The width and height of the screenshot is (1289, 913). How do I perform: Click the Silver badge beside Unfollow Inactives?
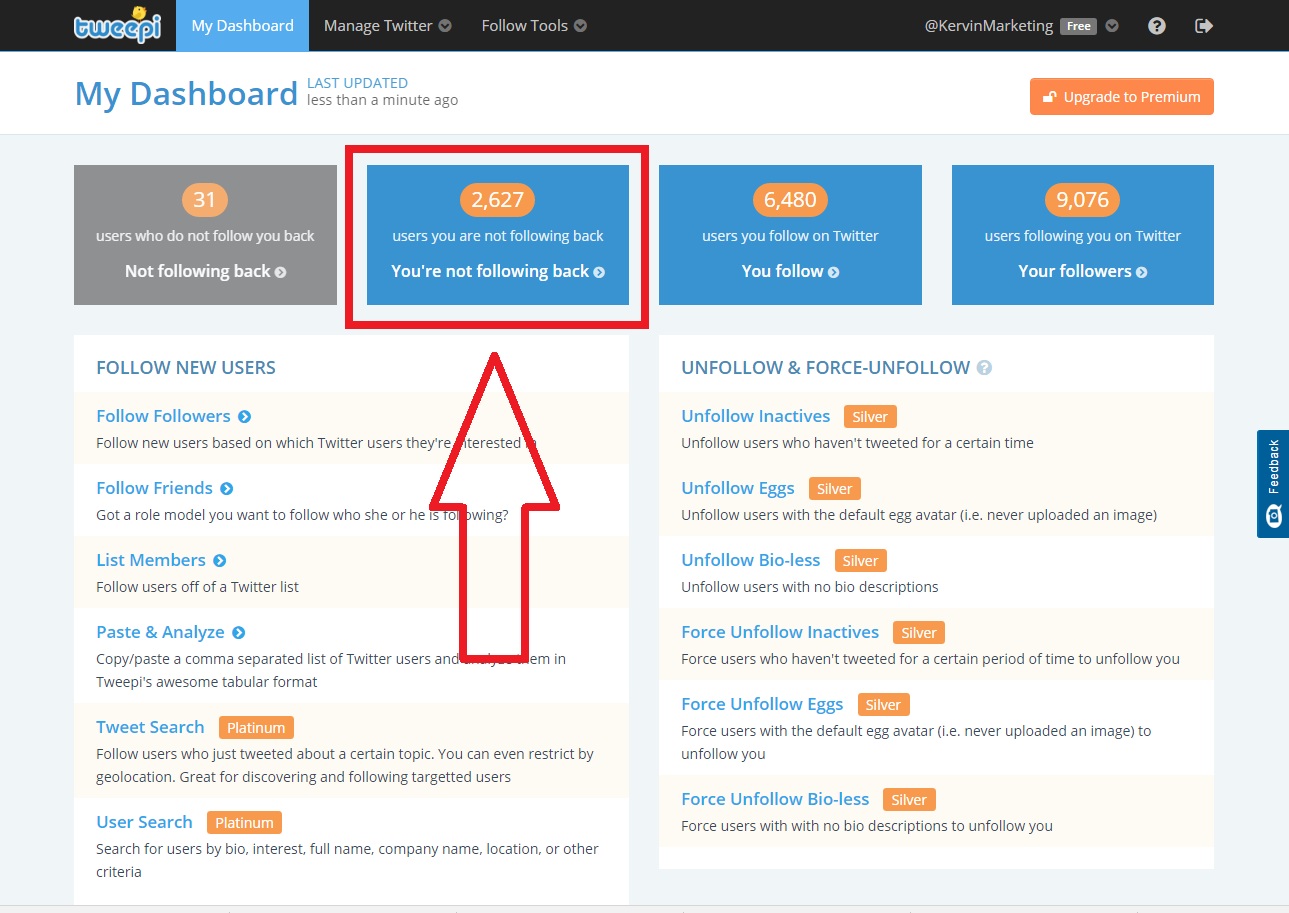tap(870, 417)
